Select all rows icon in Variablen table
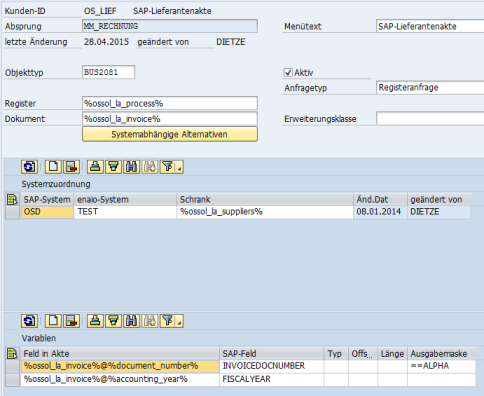Screen dimensions: 484x396 tap(12, 353)
